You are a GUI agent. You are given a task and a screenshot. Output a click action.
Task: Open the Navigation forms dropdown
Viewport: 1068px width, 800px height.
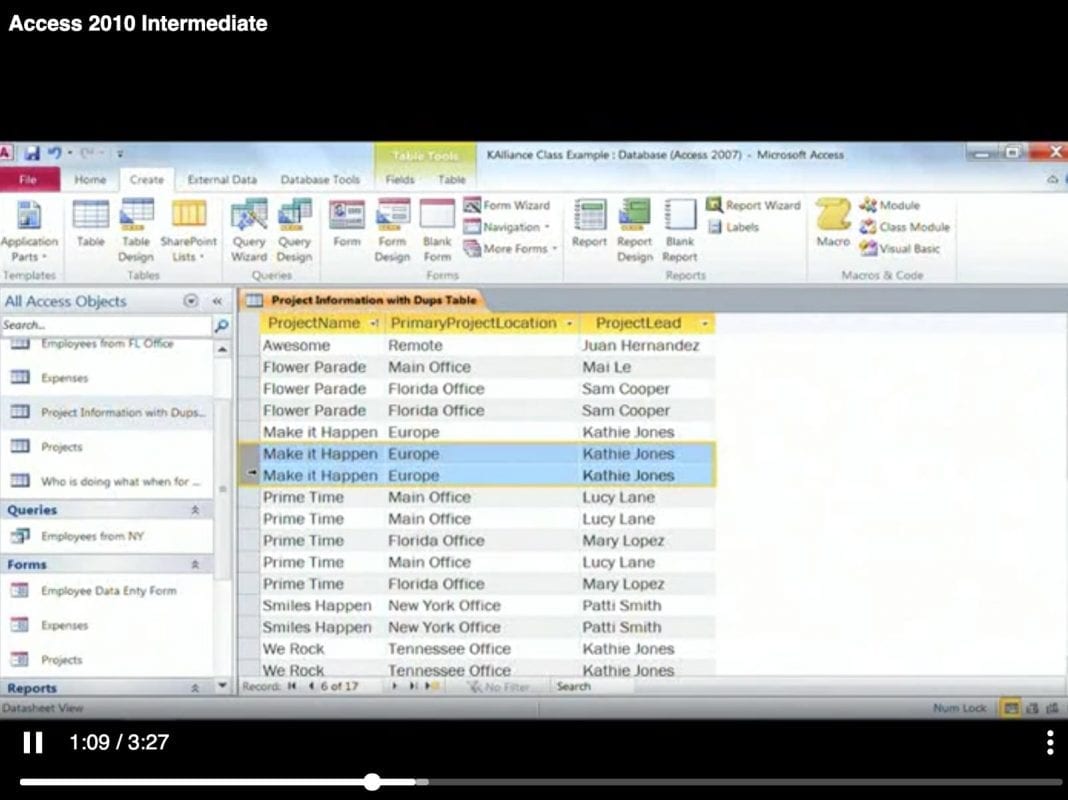pyautogui.click(x=507, y=227)
